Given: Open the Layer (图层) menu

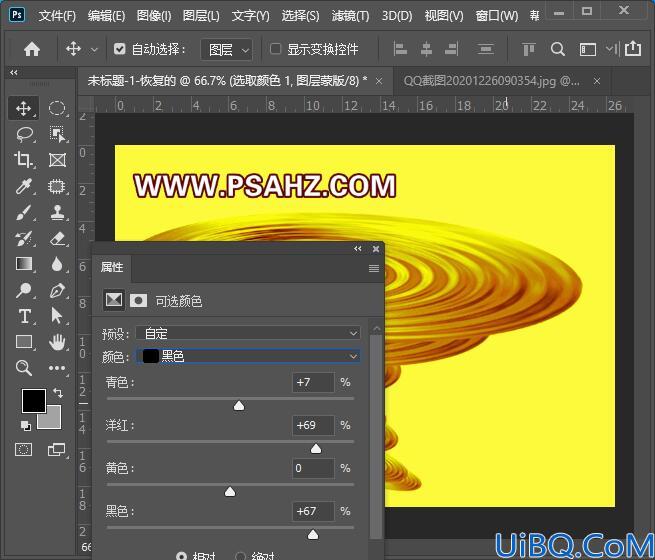Looking at the screenshot, I should click(x=201, y=16).
